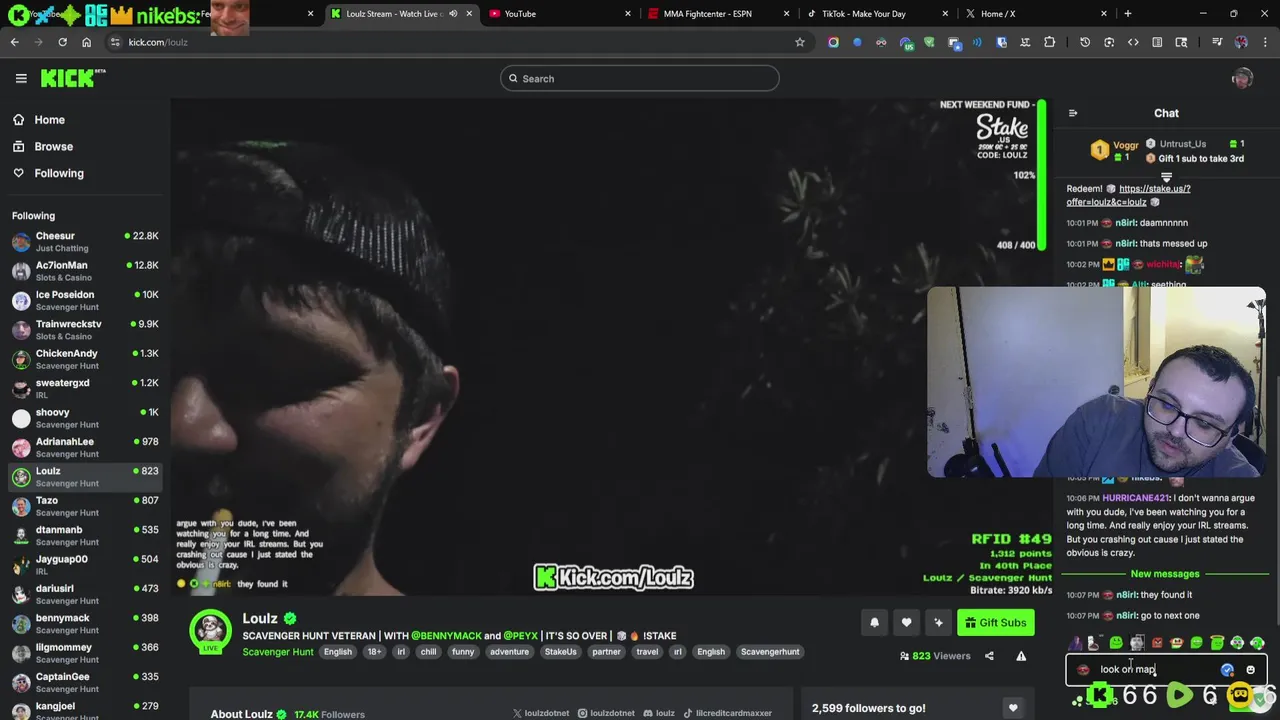View site information icon in the address bar

115,42
